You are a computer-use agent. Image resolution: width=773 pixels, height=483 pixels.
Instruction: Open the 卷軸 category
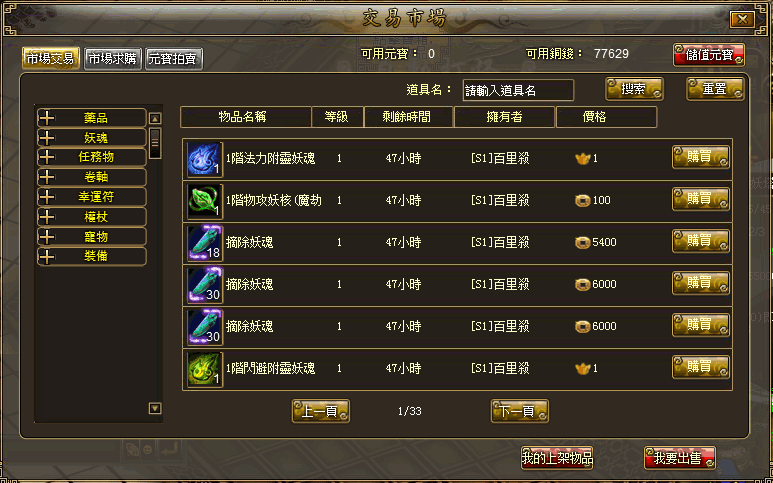[92, 177]
